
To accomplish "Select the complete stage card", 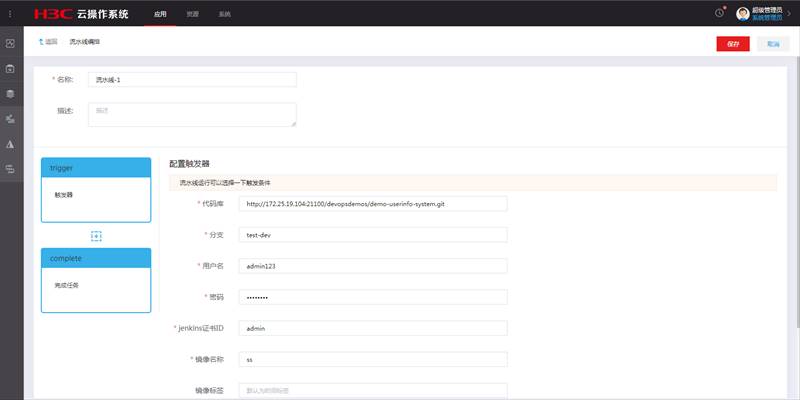I will (96, 278).
